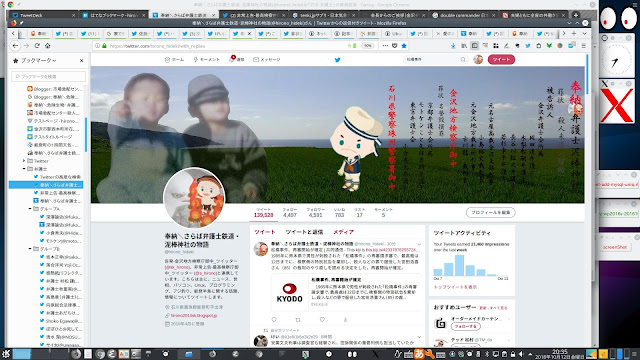Viewport: 640px width, 360px height.
Task: Collapse the 弁護士 bookmark folder
Action: click(x=24, y=169)
